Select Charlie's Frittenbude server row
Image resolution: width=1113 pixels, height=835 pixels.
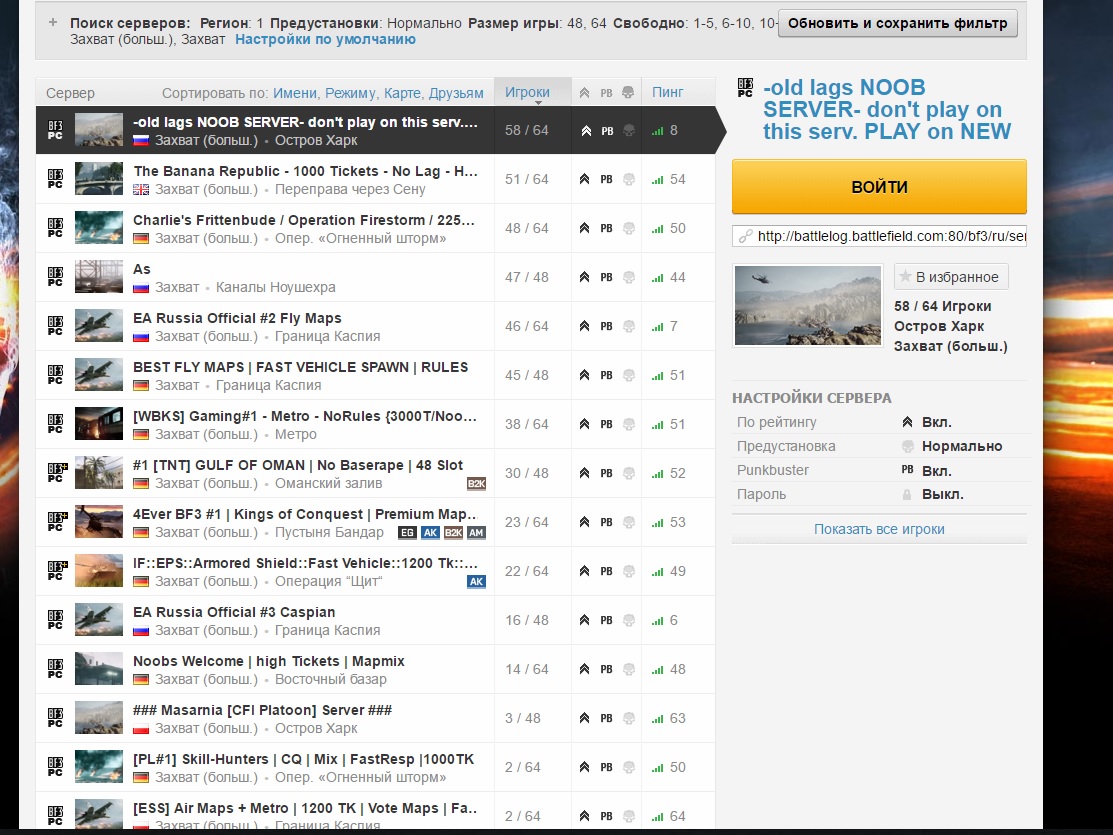(375, 228)
